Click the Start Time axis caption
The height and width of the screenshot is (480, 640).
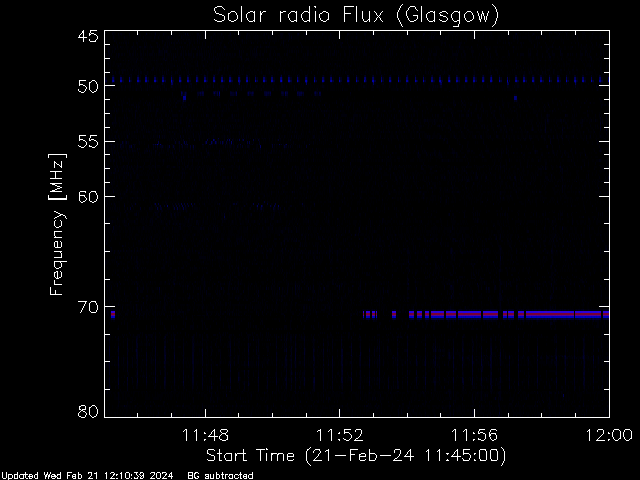click(356, 456)
